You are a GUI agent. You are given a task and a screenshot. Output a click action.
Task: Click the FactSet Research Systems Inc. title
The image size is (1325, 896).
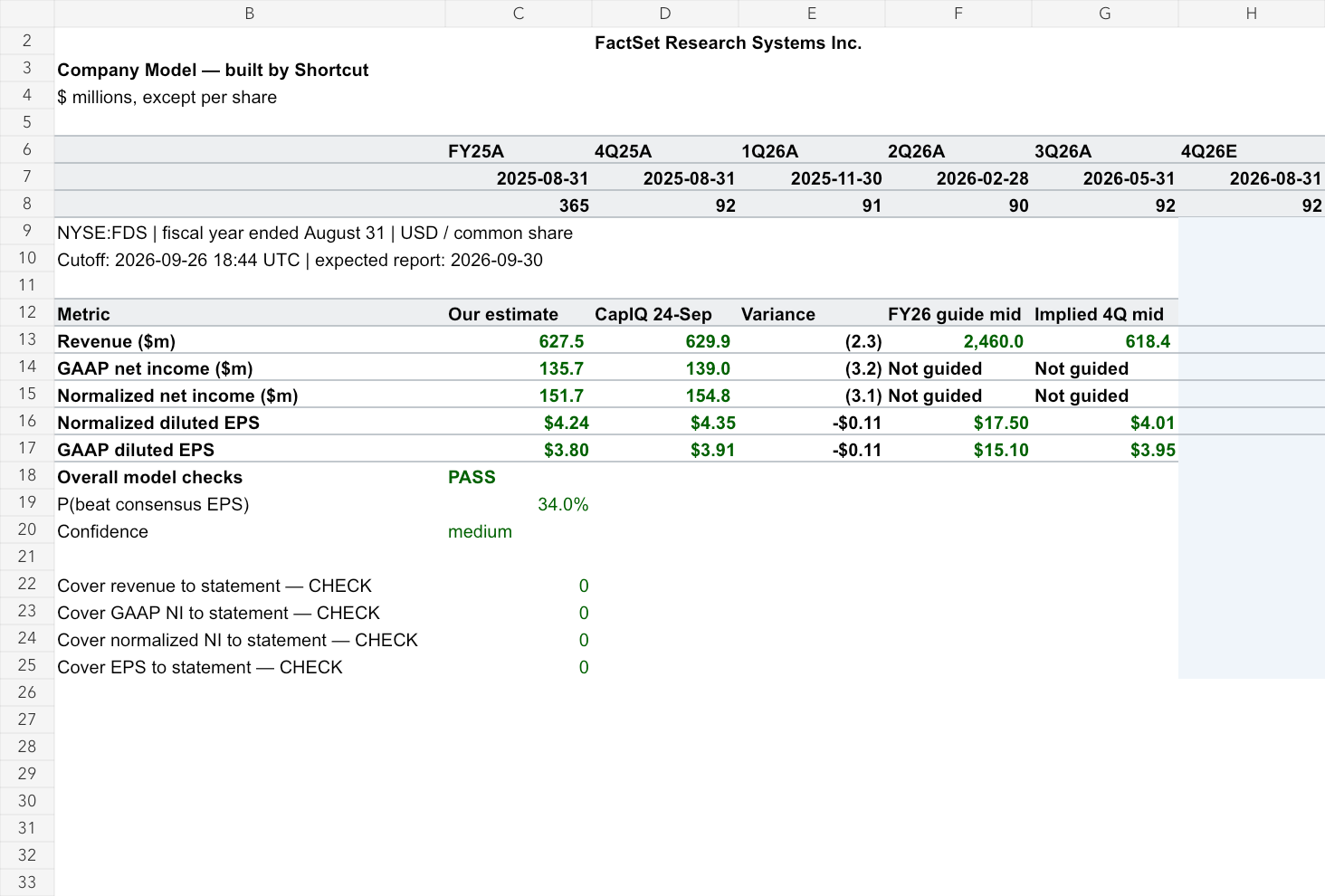[728, 43]
